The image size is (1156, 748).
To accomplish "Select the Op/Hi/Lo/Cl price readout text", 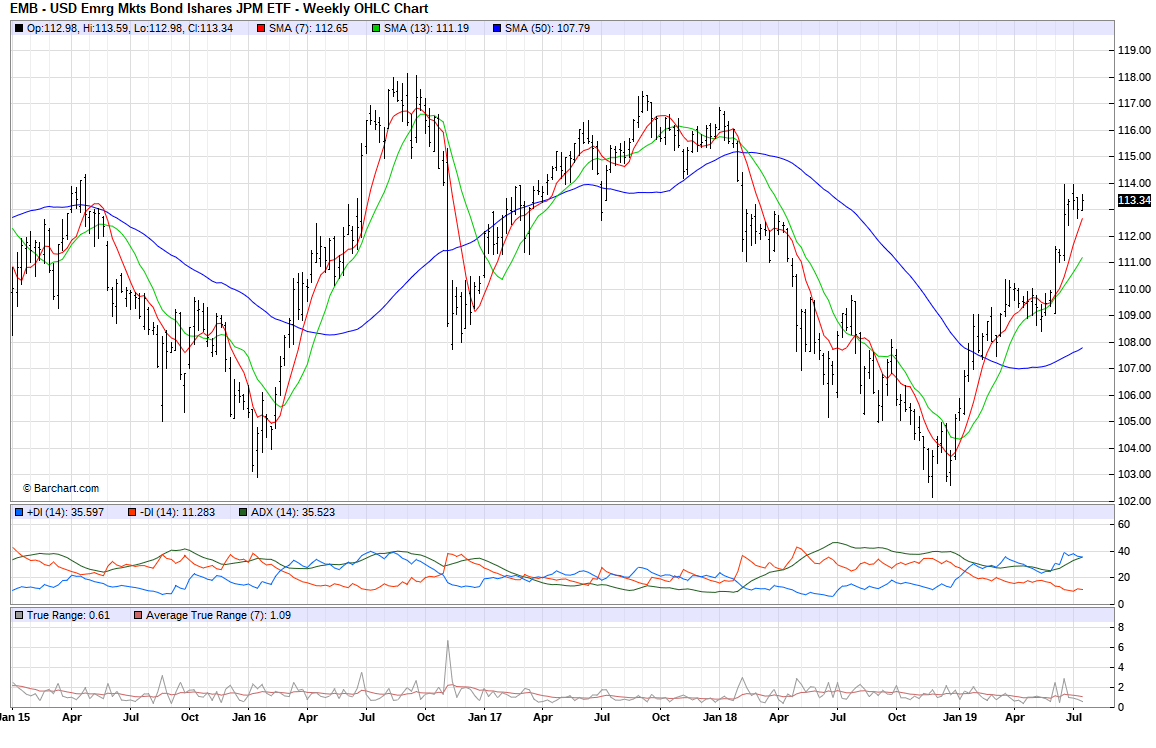I will 130,29.
